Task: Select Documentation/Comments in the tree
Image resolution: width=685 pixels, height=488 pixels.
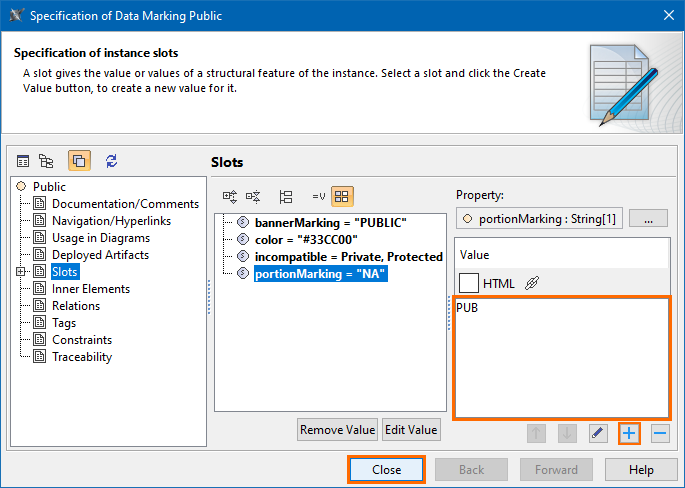Action: click(111, 204)
